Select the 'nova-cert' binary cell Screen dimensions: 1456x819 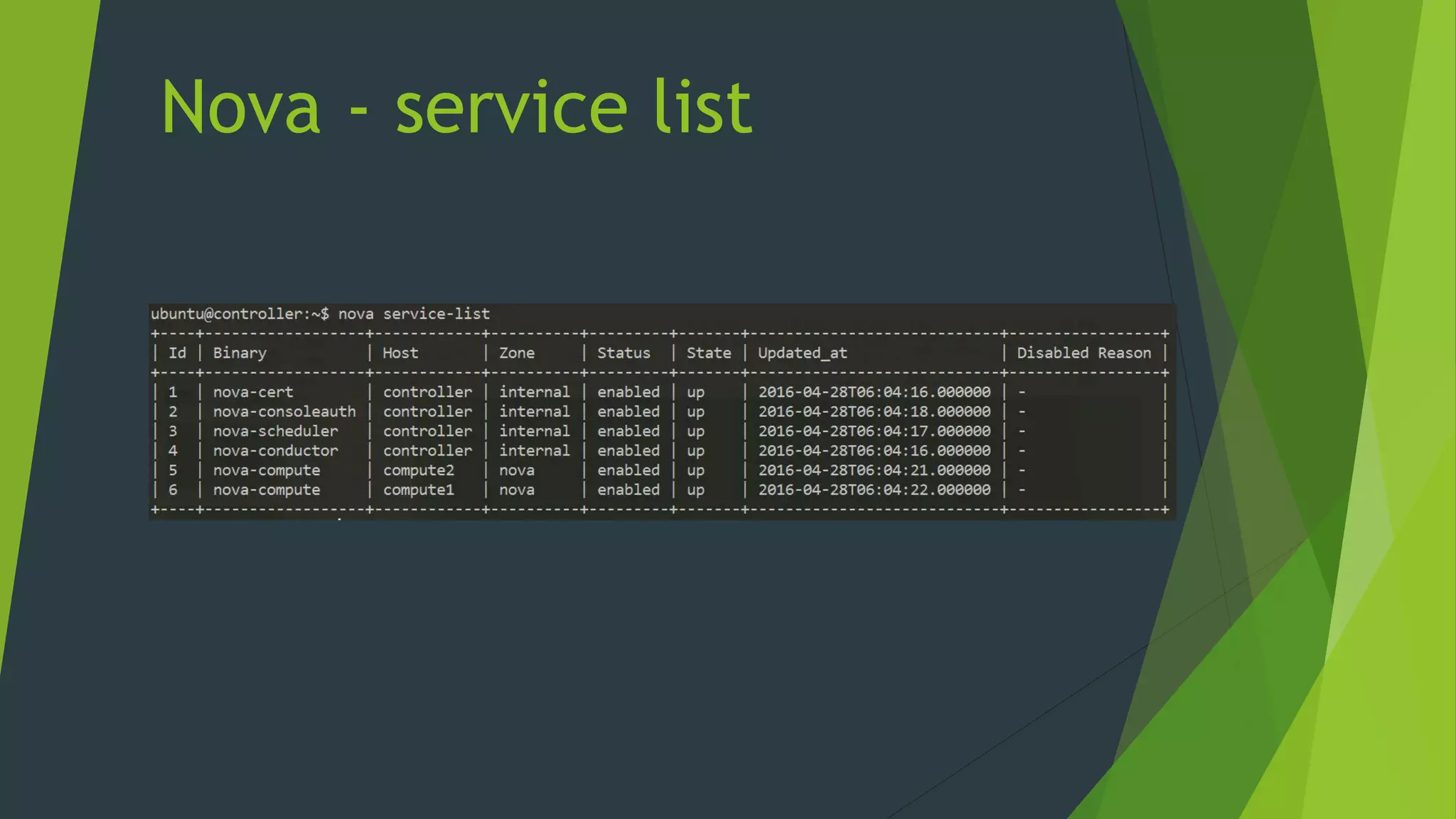coord(253,392)
